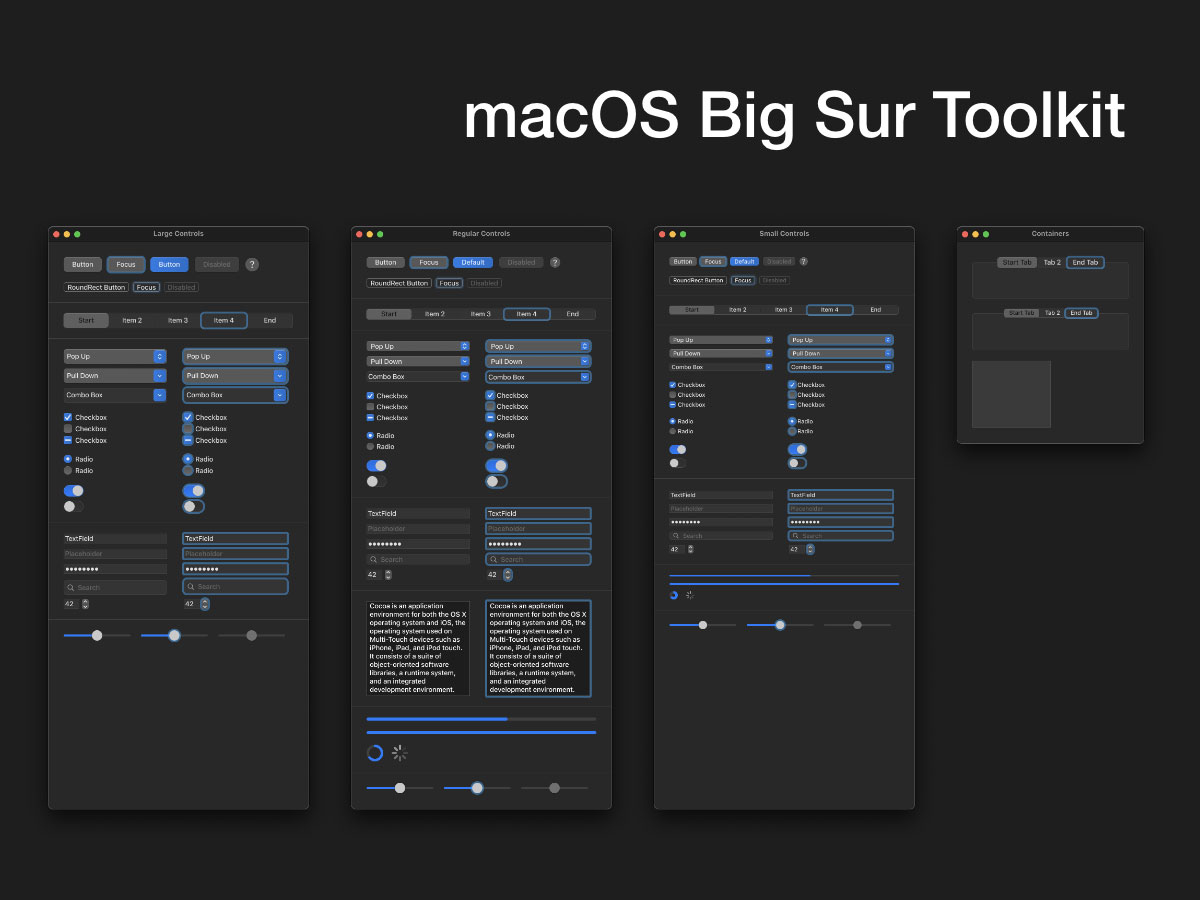The height and width of the screenshot is (900, 1200).
Task: Click the spinning activity indicator in Regular Controls
Action: click(400, 753)
